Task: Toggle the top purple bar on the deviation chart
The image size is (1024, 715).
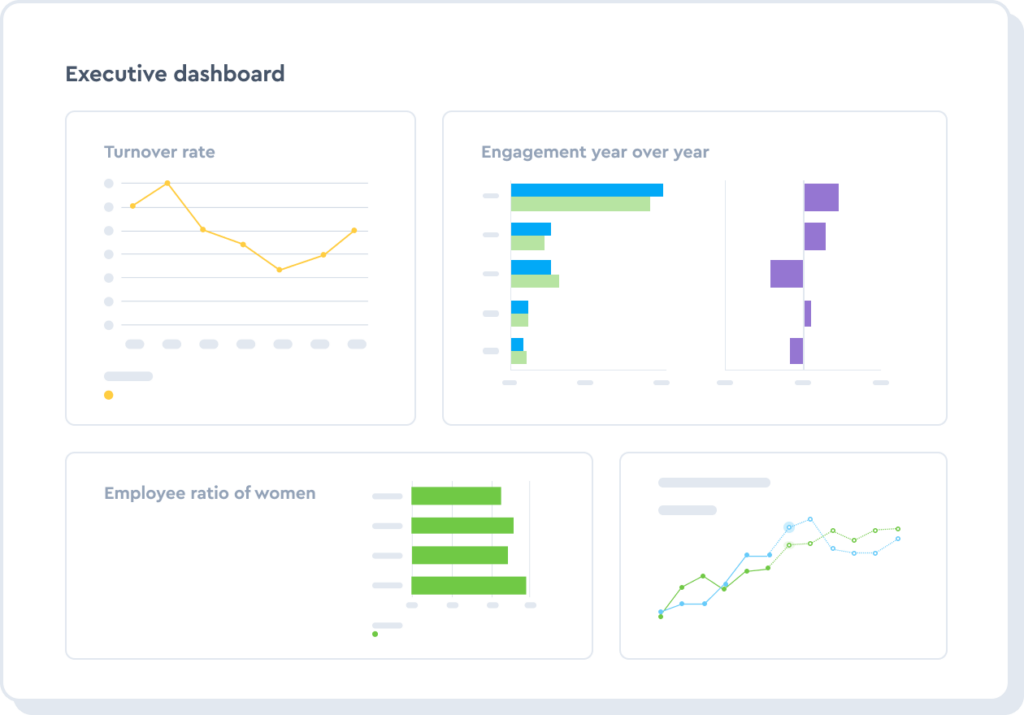Action: (822, 196)
